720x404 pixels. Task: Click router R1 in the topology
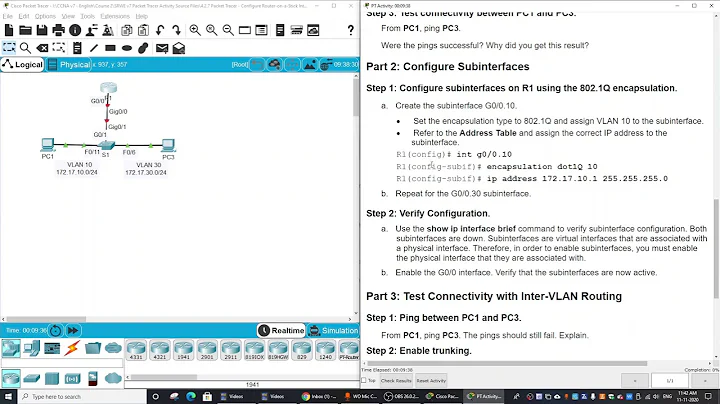(x=109, y=87)
